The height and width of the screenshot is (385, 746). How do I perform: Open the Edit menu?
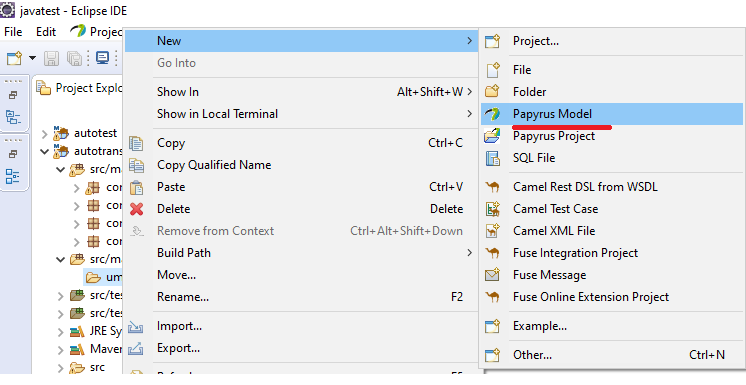(x=46, y=32)
